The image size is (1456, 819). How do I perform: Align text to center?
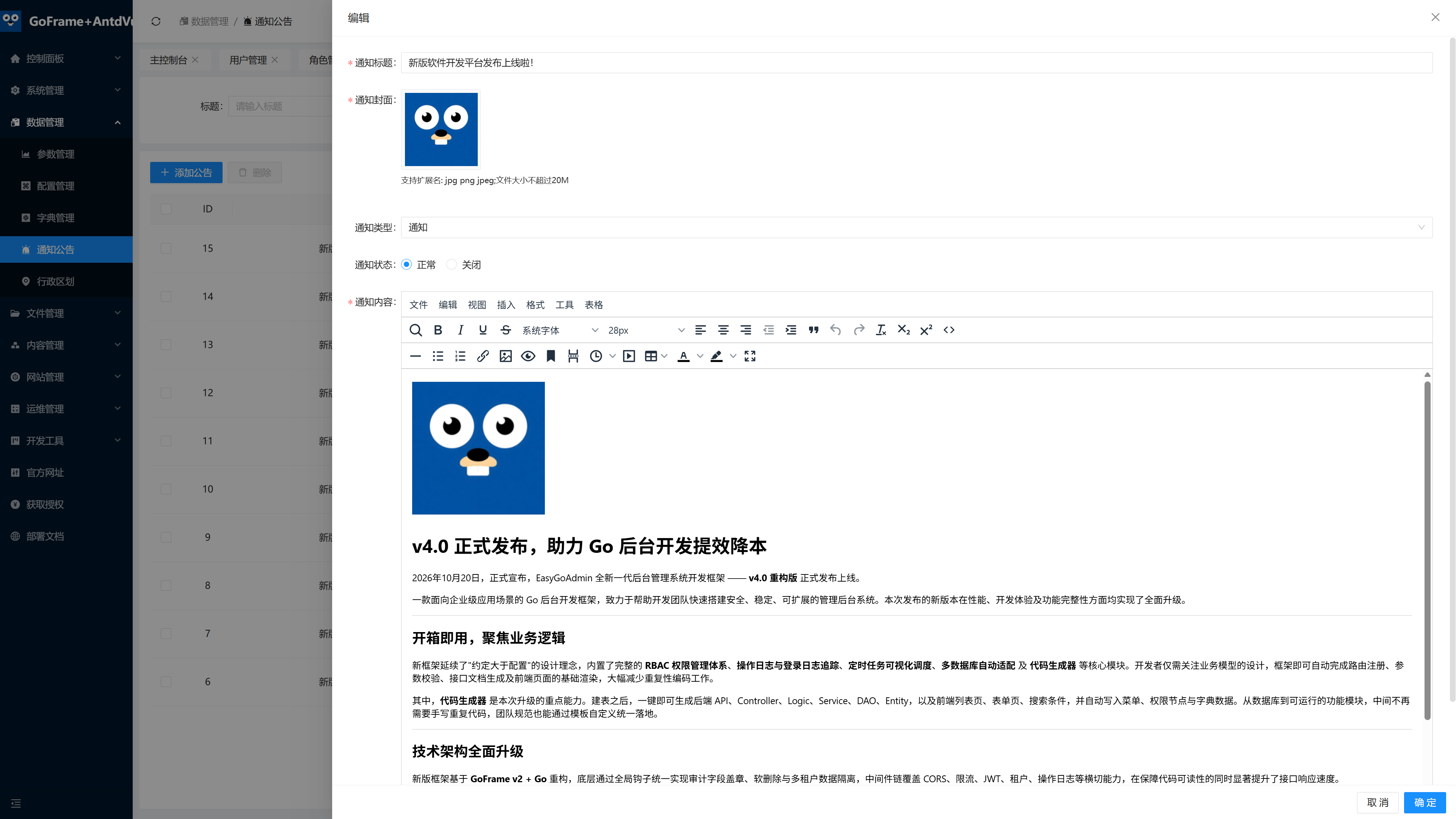(x=723, y=330)
